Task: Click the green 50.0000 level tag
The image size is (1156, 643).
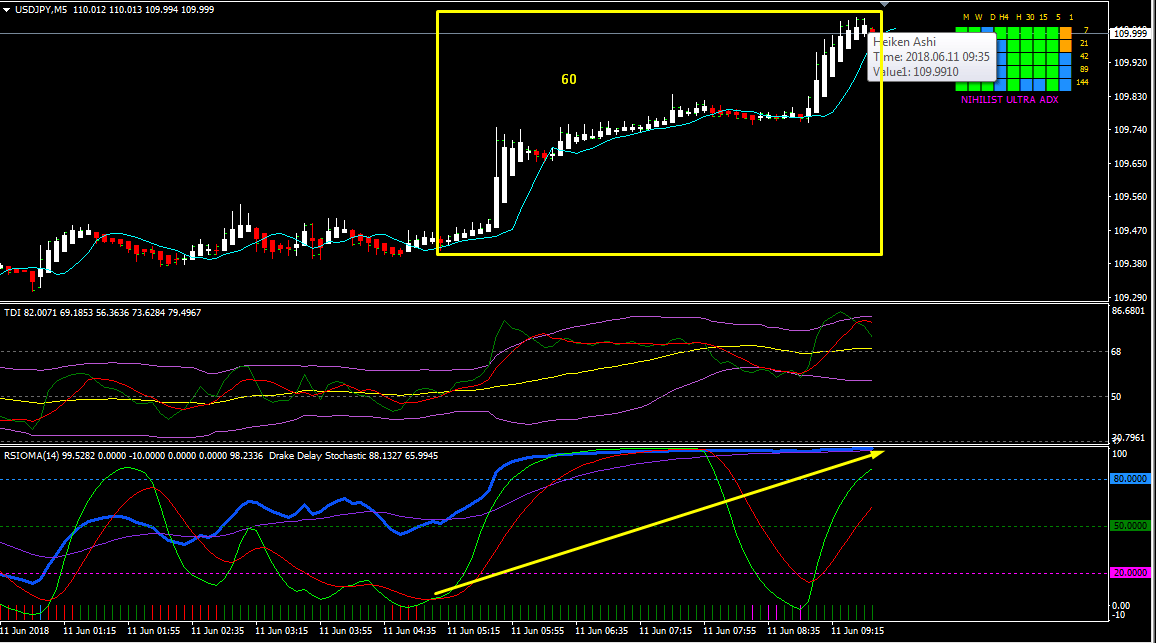Action: click(x=1130, y=526)
